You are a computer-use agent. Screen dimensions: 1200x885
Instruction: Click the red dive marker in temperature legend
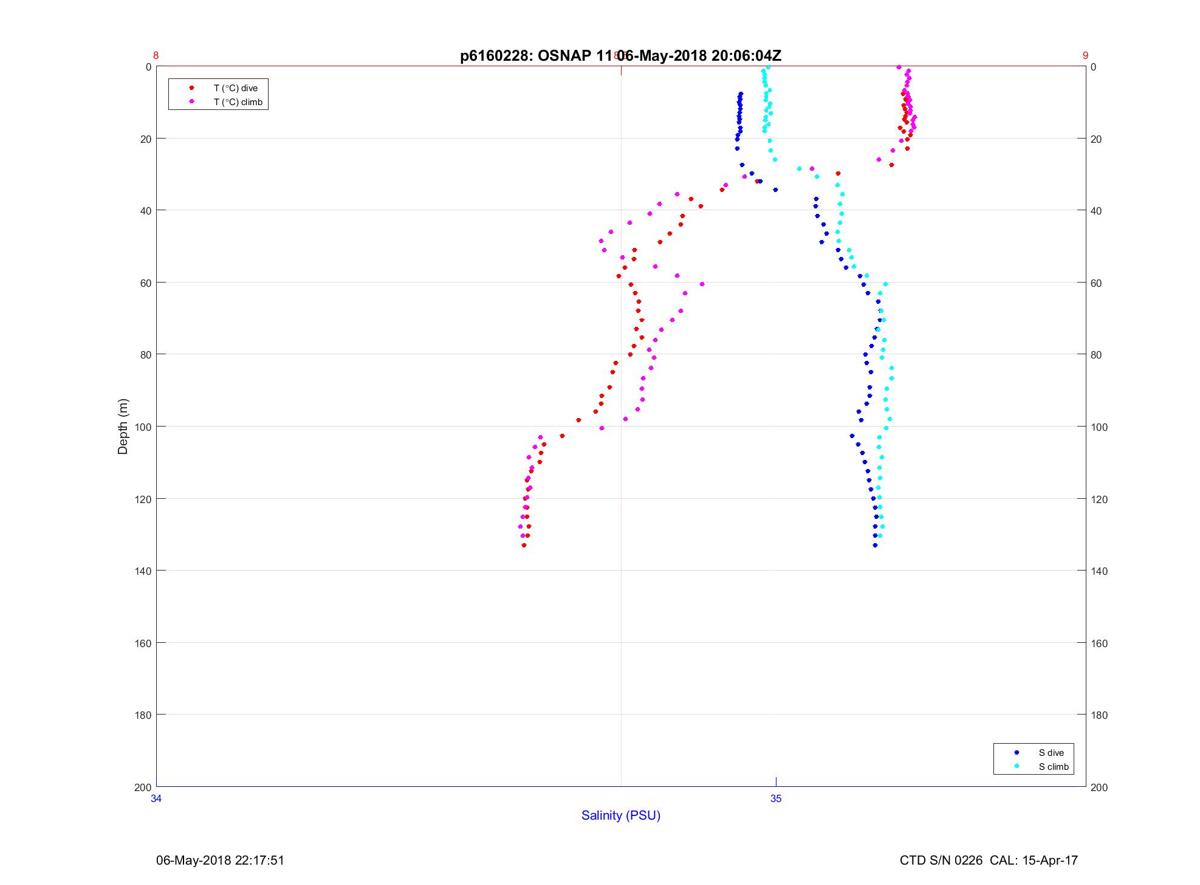(x=191, y=88)
